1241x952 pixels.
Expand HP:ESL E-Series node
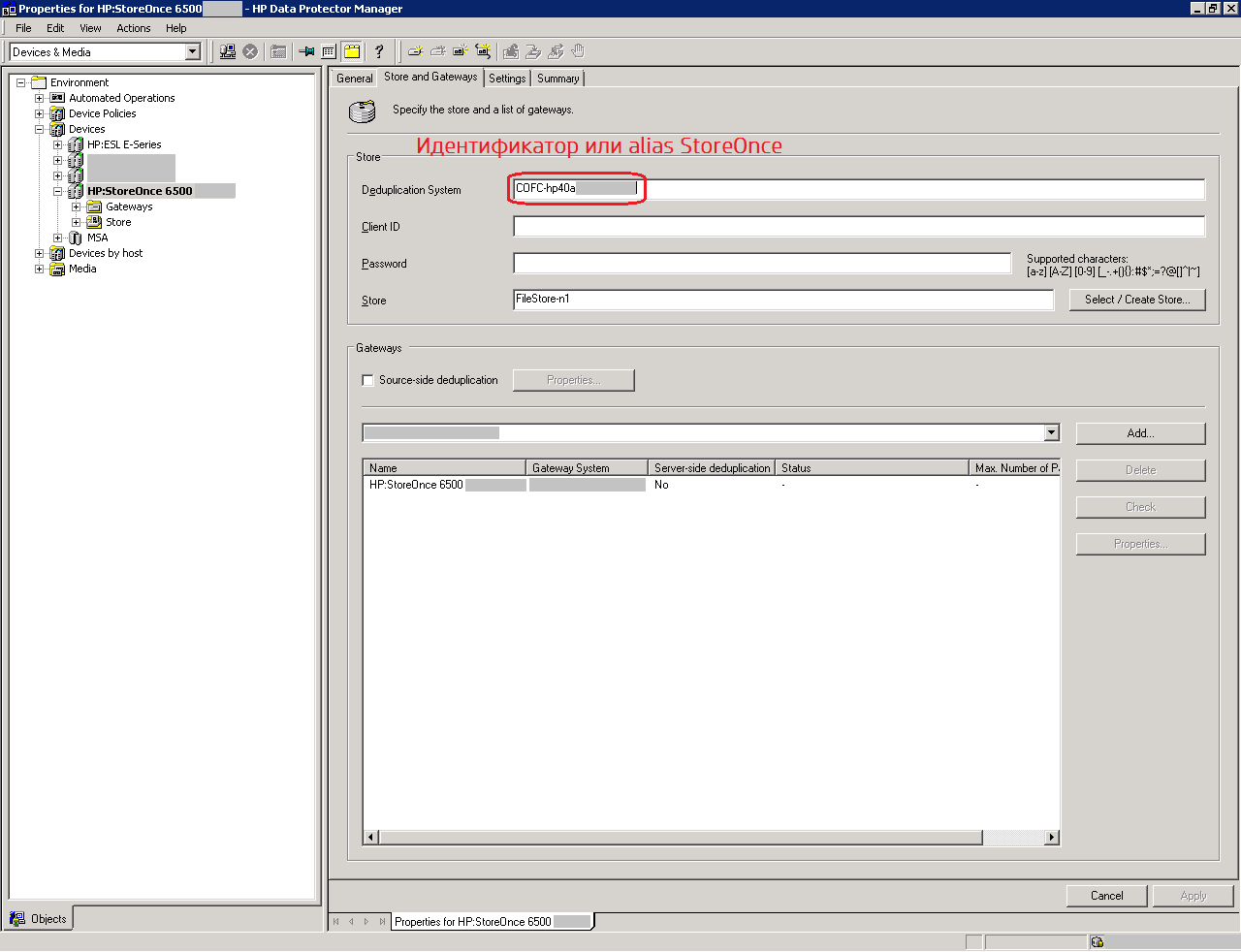[x=58, y=144]
